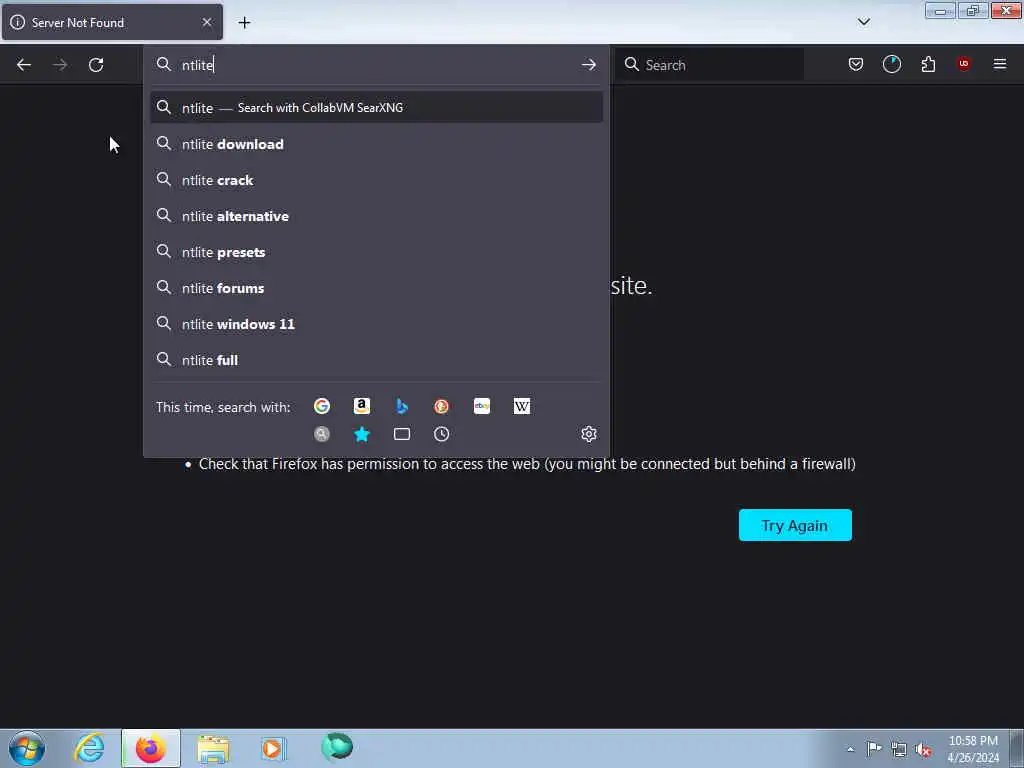Open the uBlock Origin extension icon

tap(963, 64)
